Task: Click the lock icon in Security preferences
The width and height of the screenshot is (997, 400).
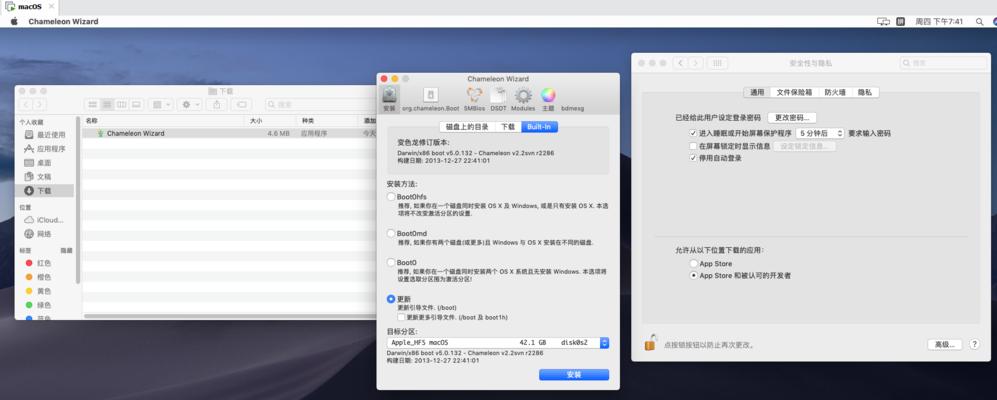Action: click(x=650, y=343)
